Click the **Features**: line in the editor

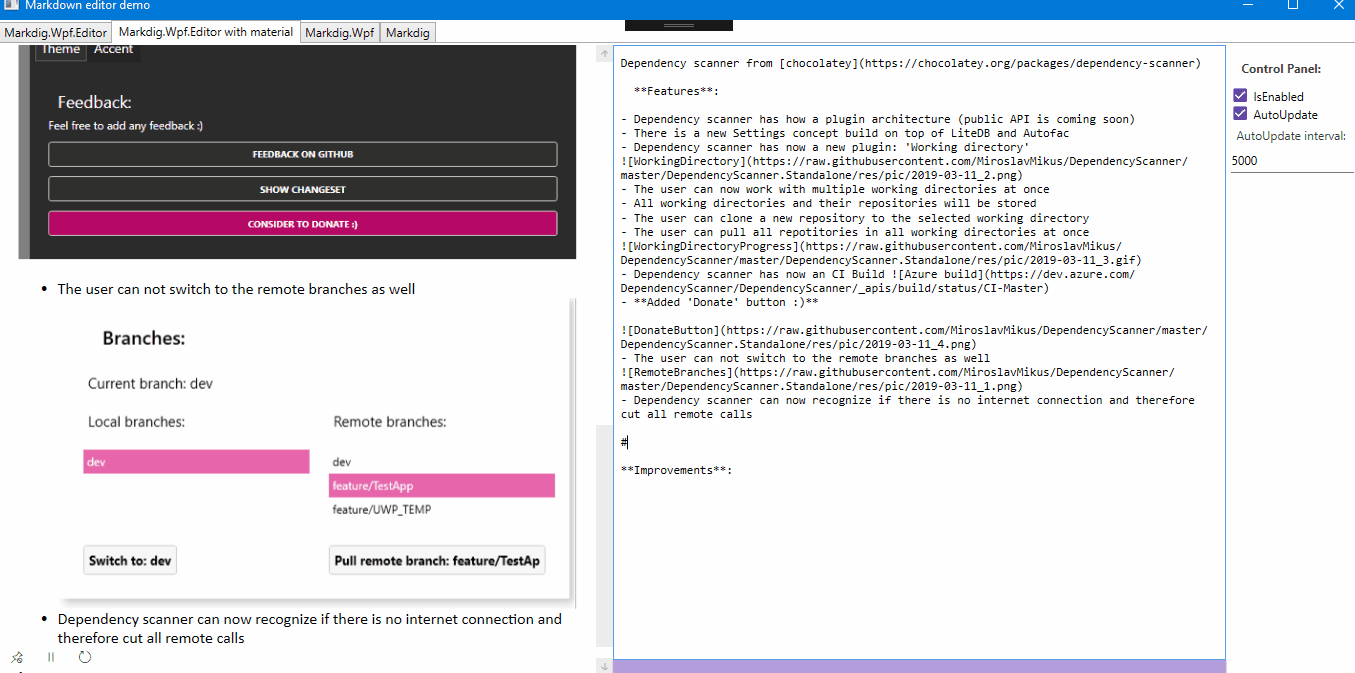coord(676,91)
